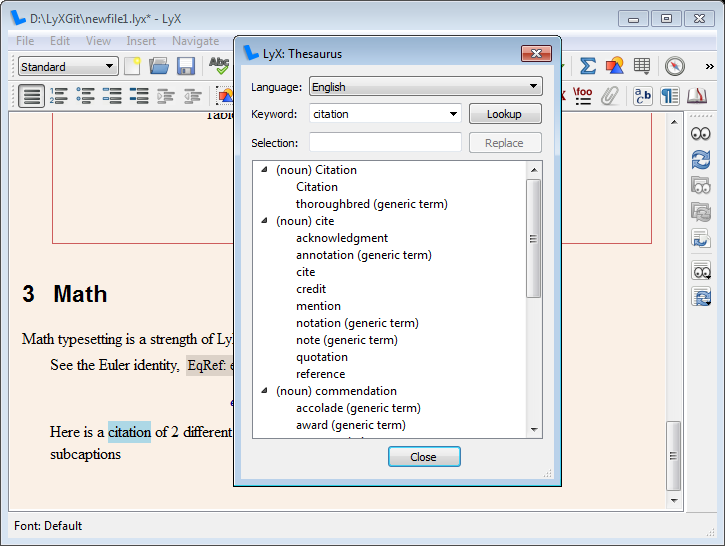Show more toolbar buttons via double-chevron
Screen dimensions: 725x546
click(x=709, y=67)
